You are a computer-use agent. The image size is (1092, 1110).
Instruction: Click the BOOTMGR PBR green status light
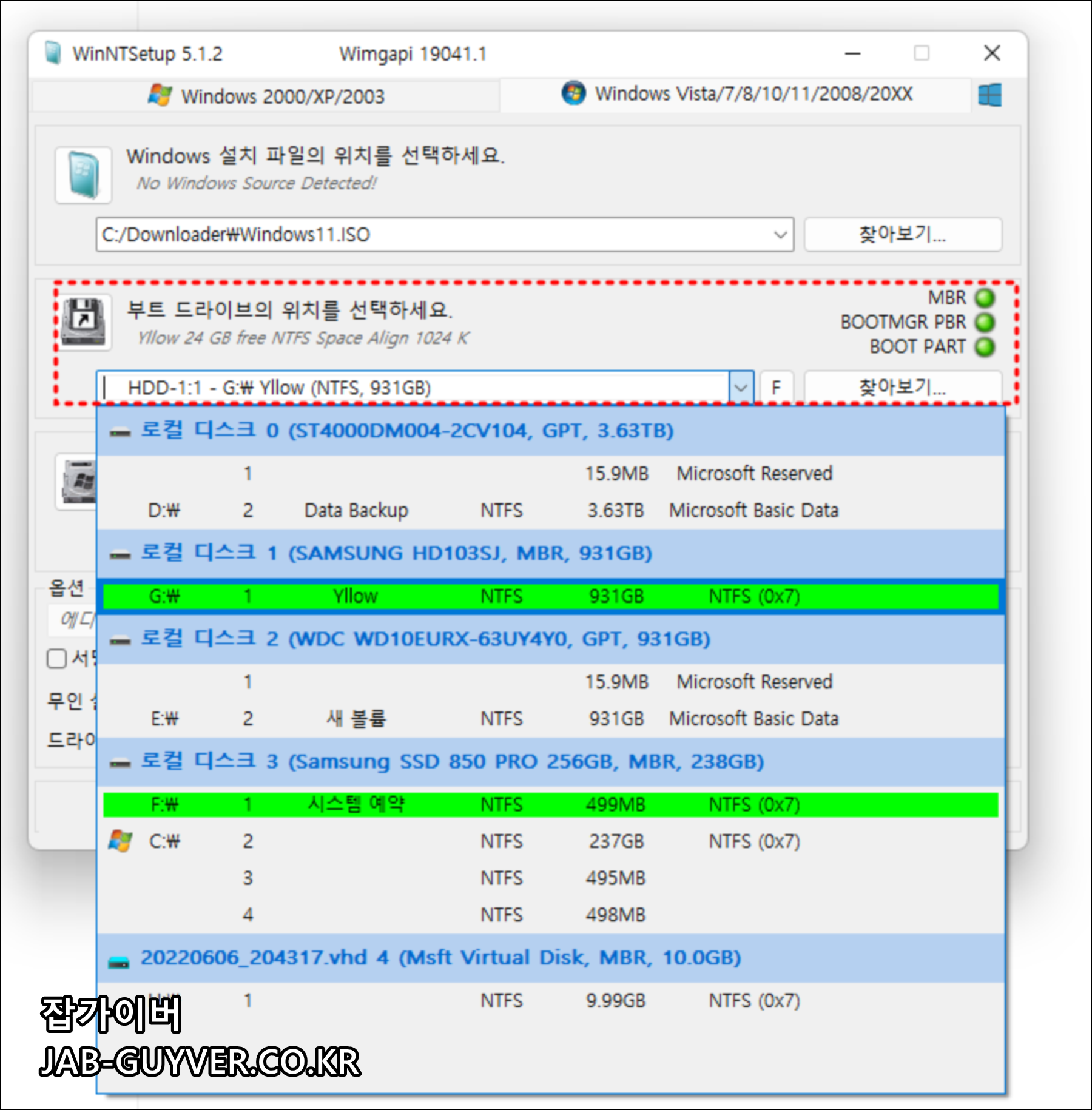click(x=985, y=322)
